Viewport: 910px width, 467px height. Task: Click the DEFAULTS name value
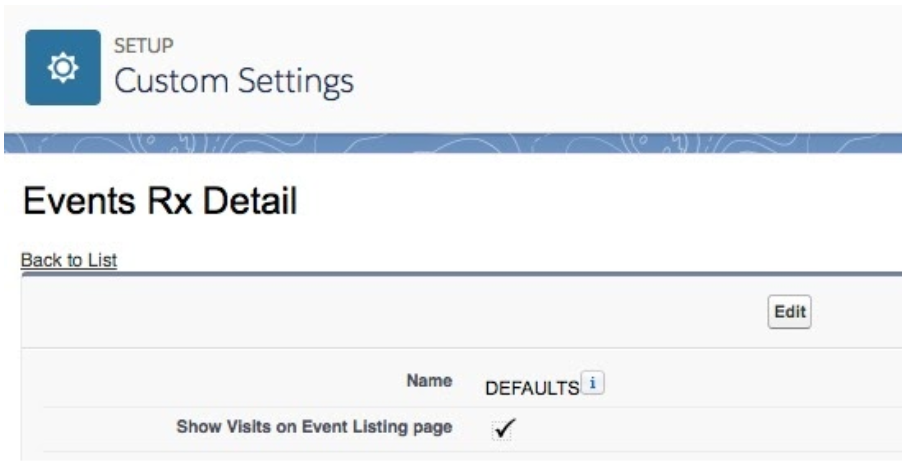pos(532,388)
